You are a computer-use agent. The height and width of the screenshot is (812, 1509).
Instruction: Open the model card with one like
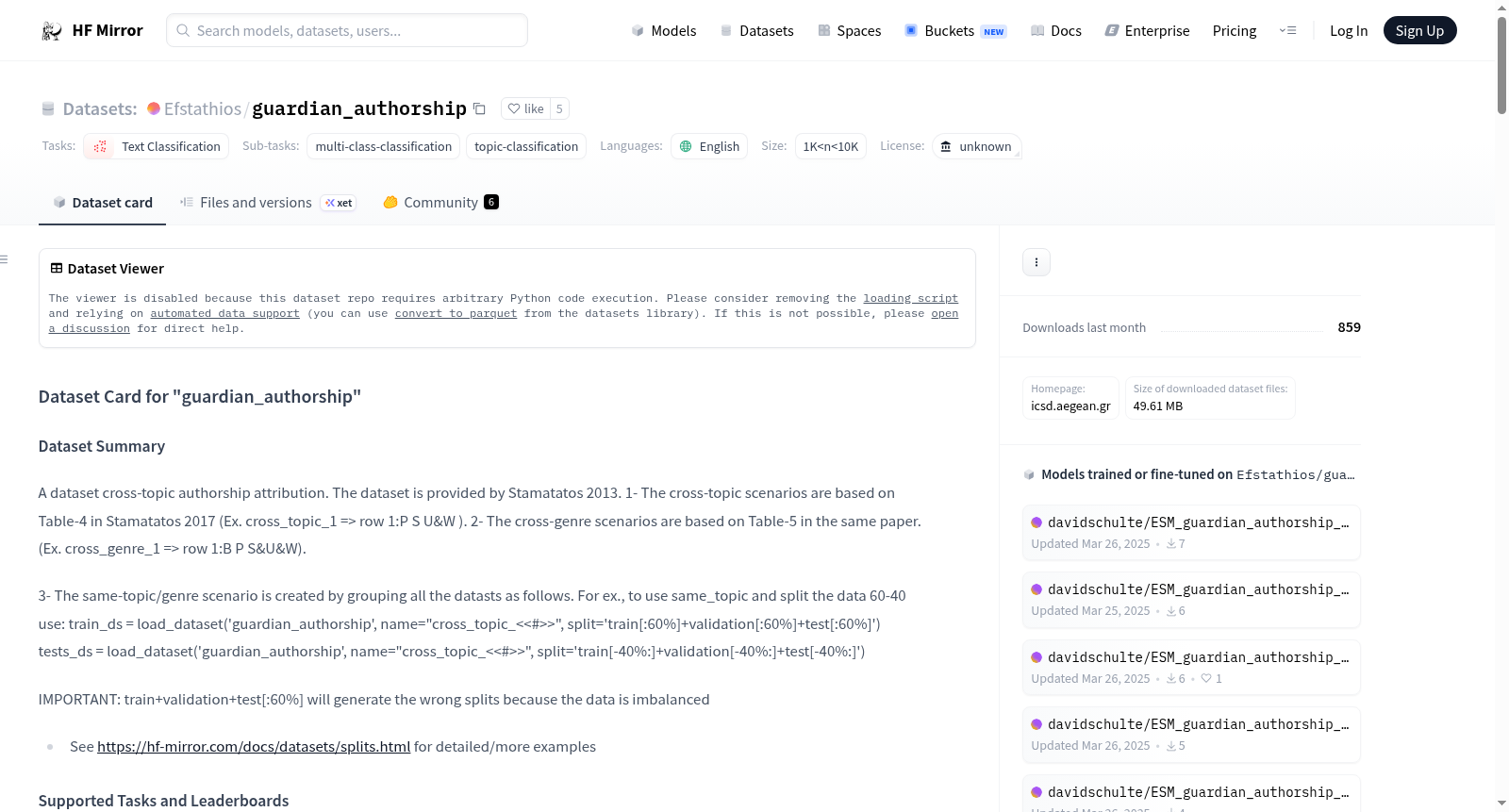coord(1191,668)
